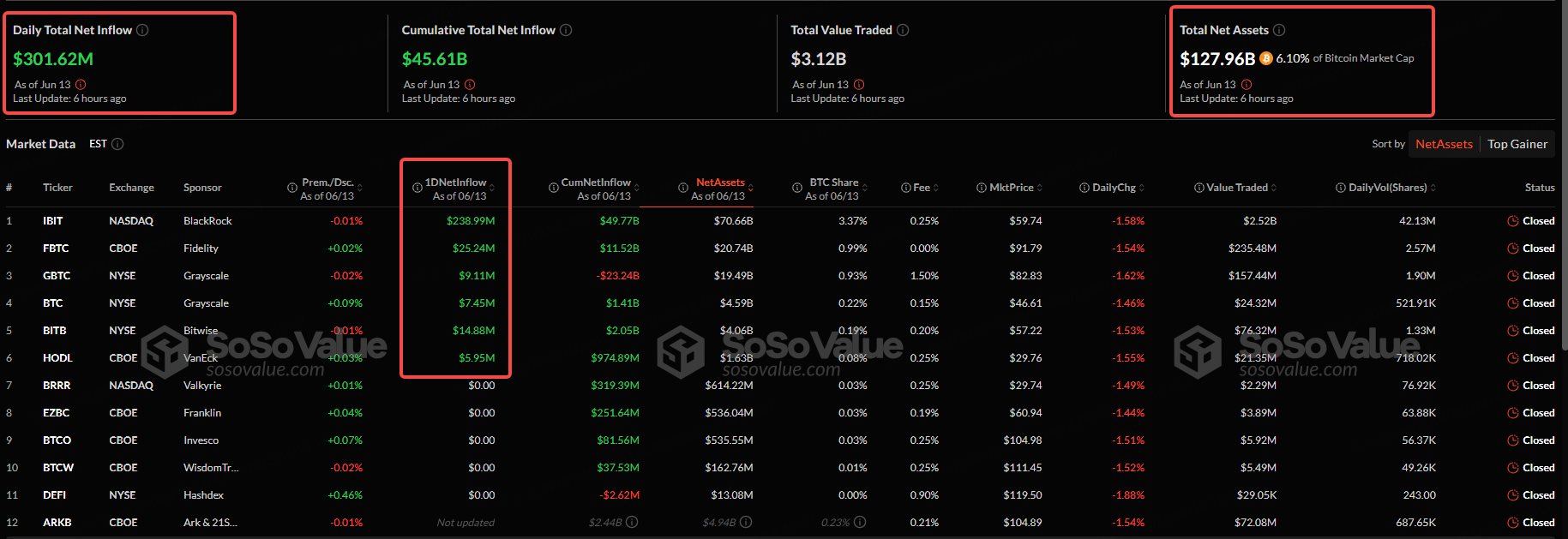Open the ARKB ticker row
The image size is (1568, 539).
tap(780, 523)
